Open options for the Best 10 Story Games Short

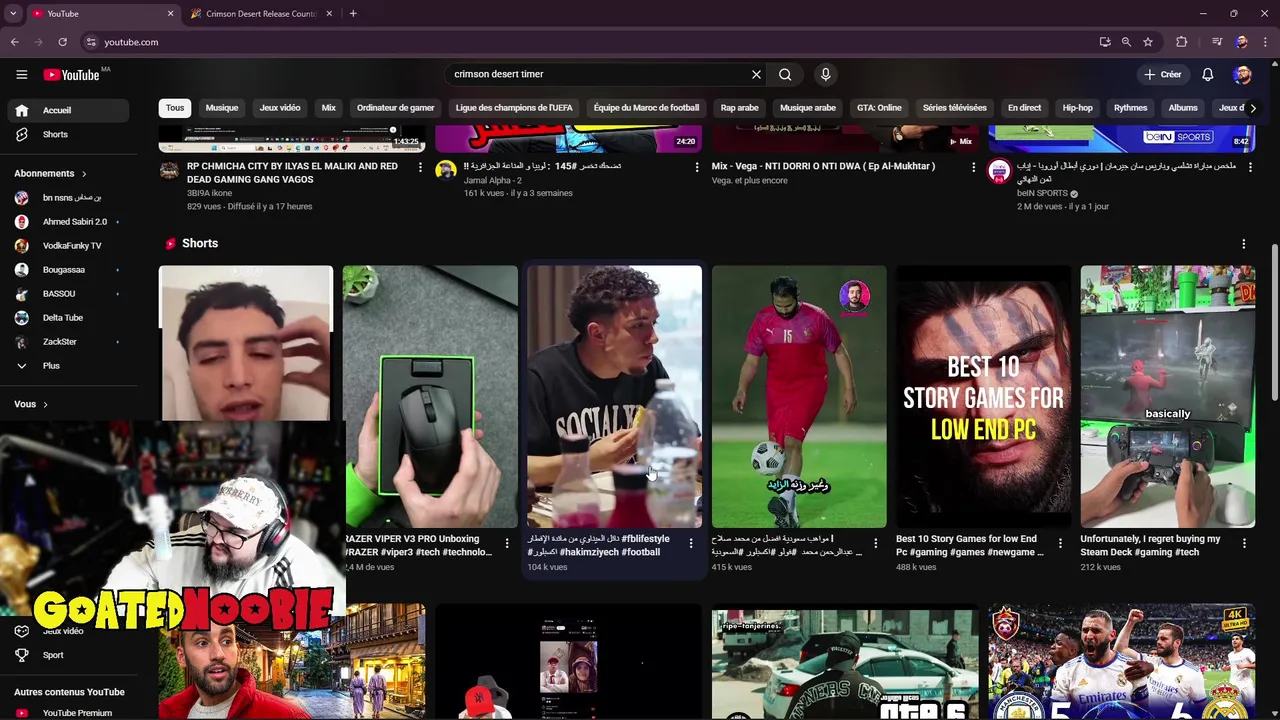coord(1059,543)
